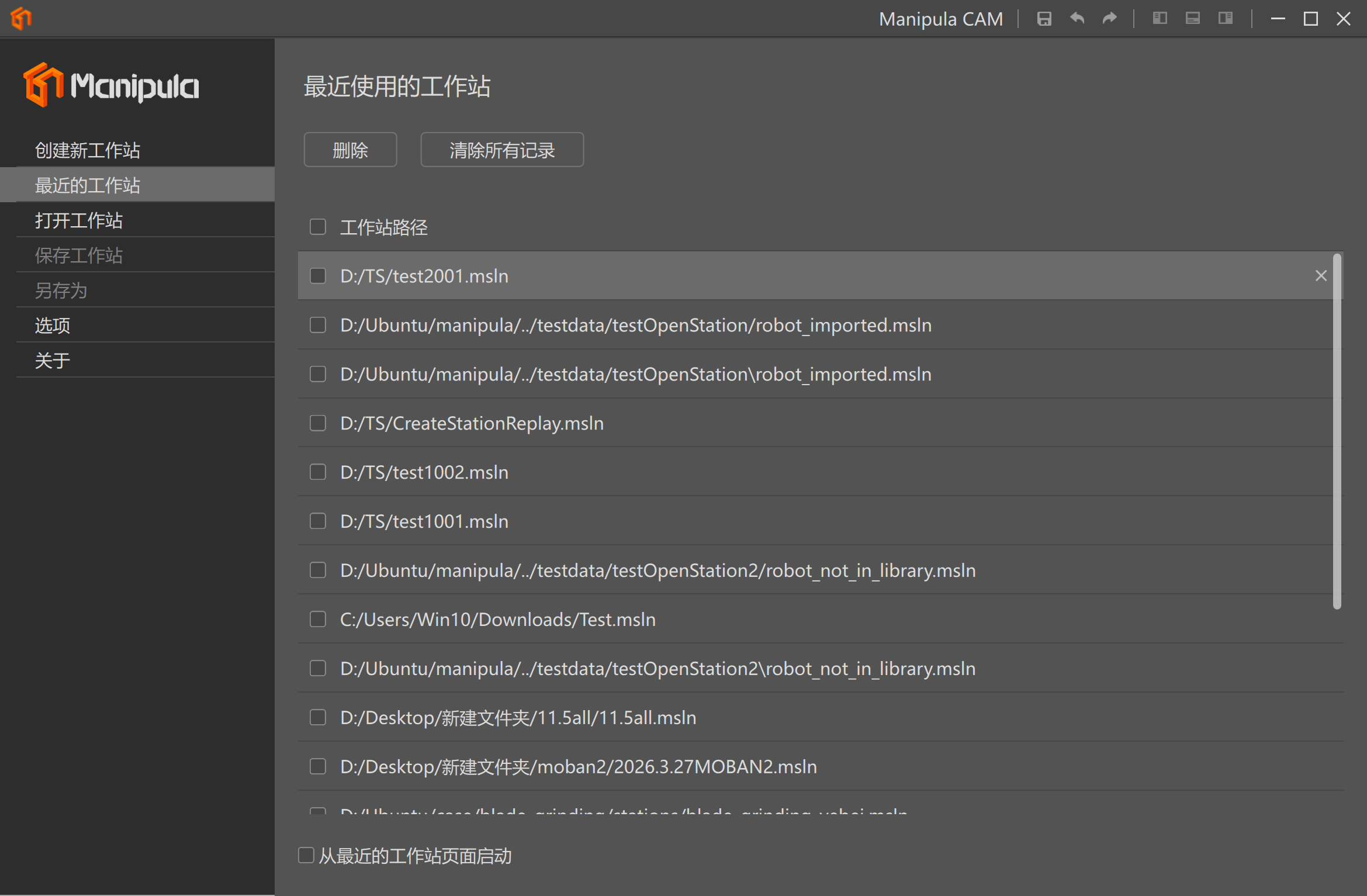Remove test2001.msln row with its X icon
Image resolution: width=1367 pixels, height=896 pixels.
pos(1321,276)
